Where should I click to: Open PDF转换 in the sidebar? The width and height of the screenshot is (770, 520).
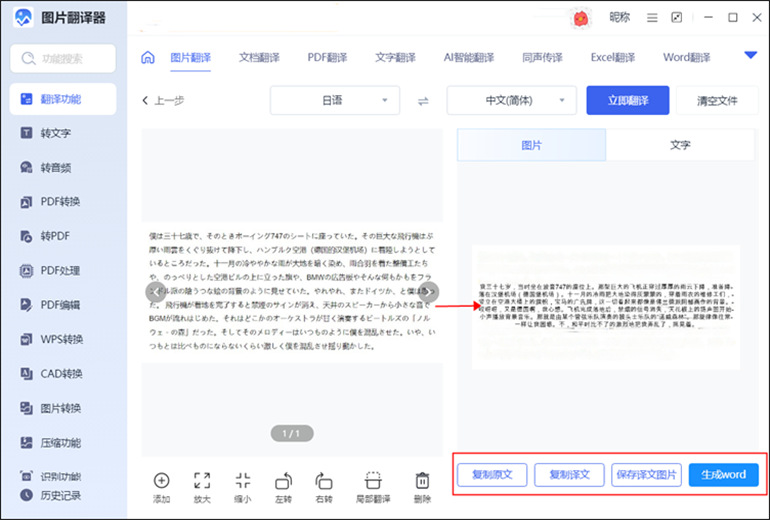[50, 202]
